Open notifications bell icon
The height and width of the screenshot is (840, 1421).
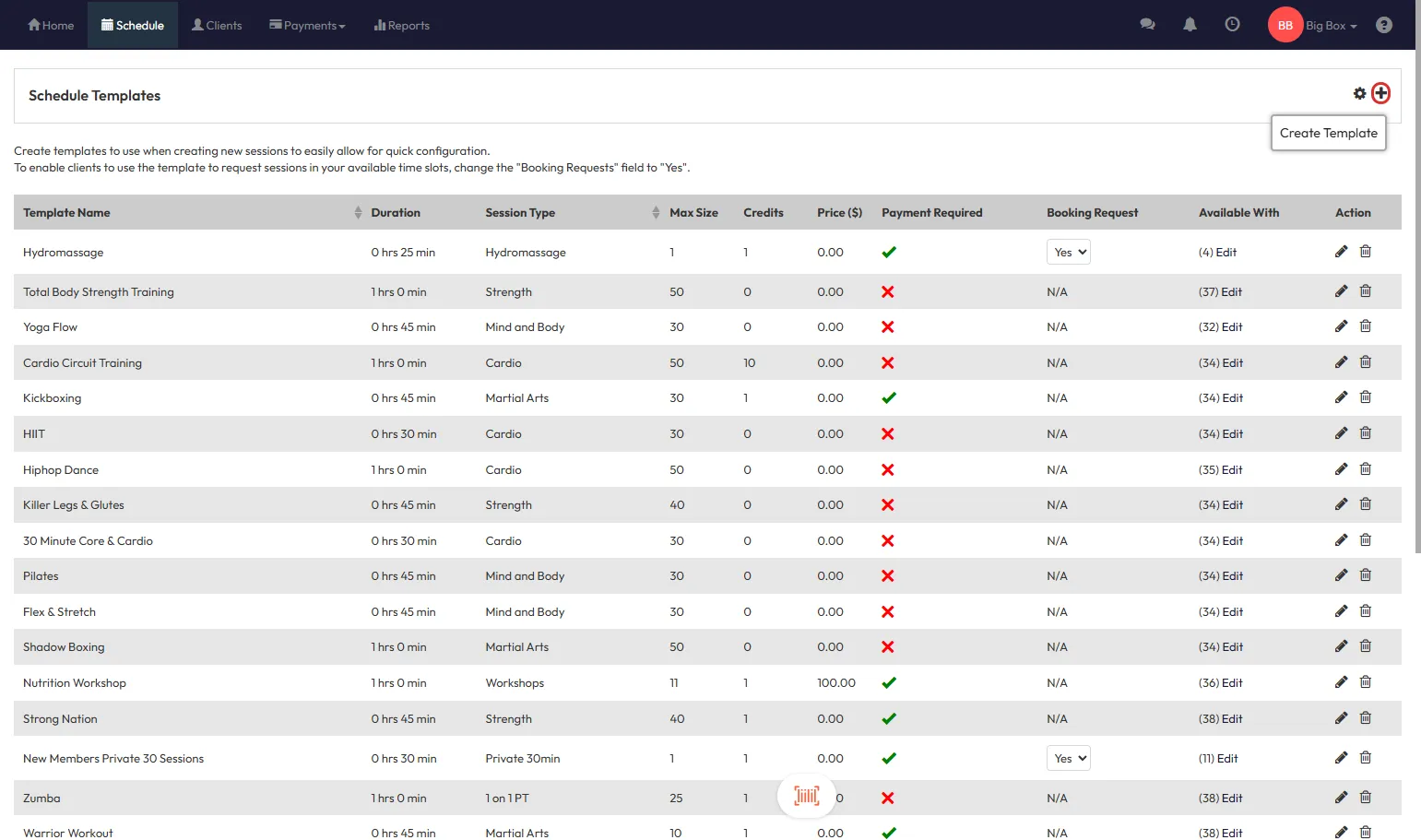[1190, 25]
